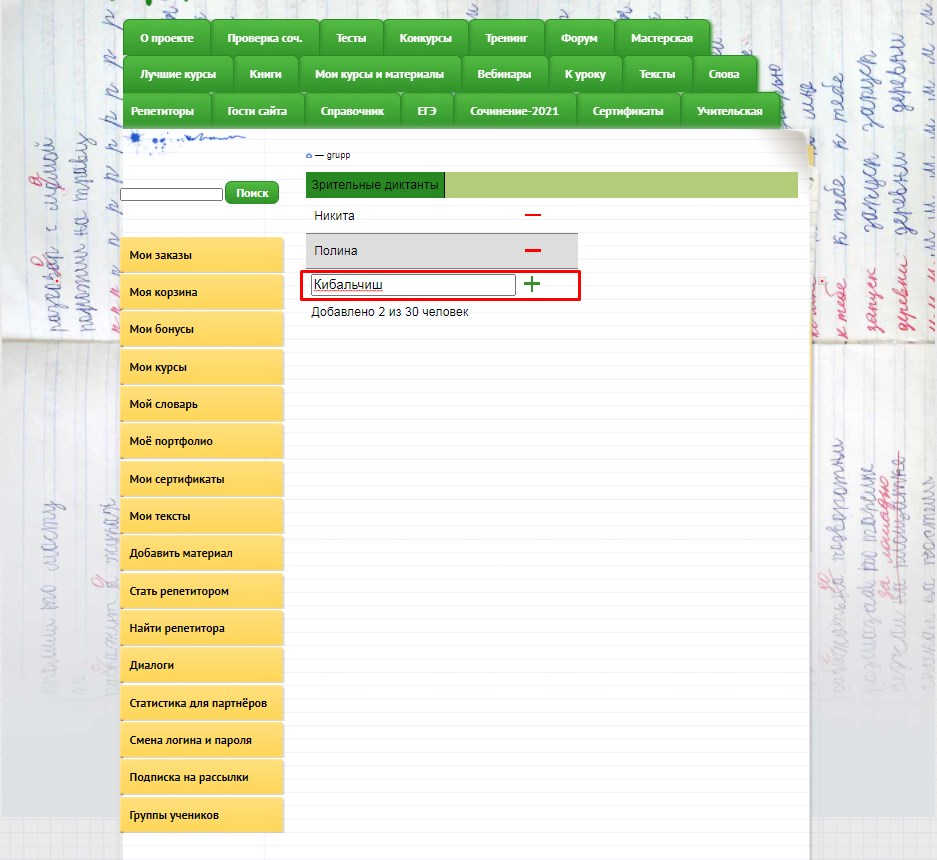The width and height of the screenshot is (937, 860).
Task: Open Мои заказы in the sidebar
Action: [x=201, y=255]
